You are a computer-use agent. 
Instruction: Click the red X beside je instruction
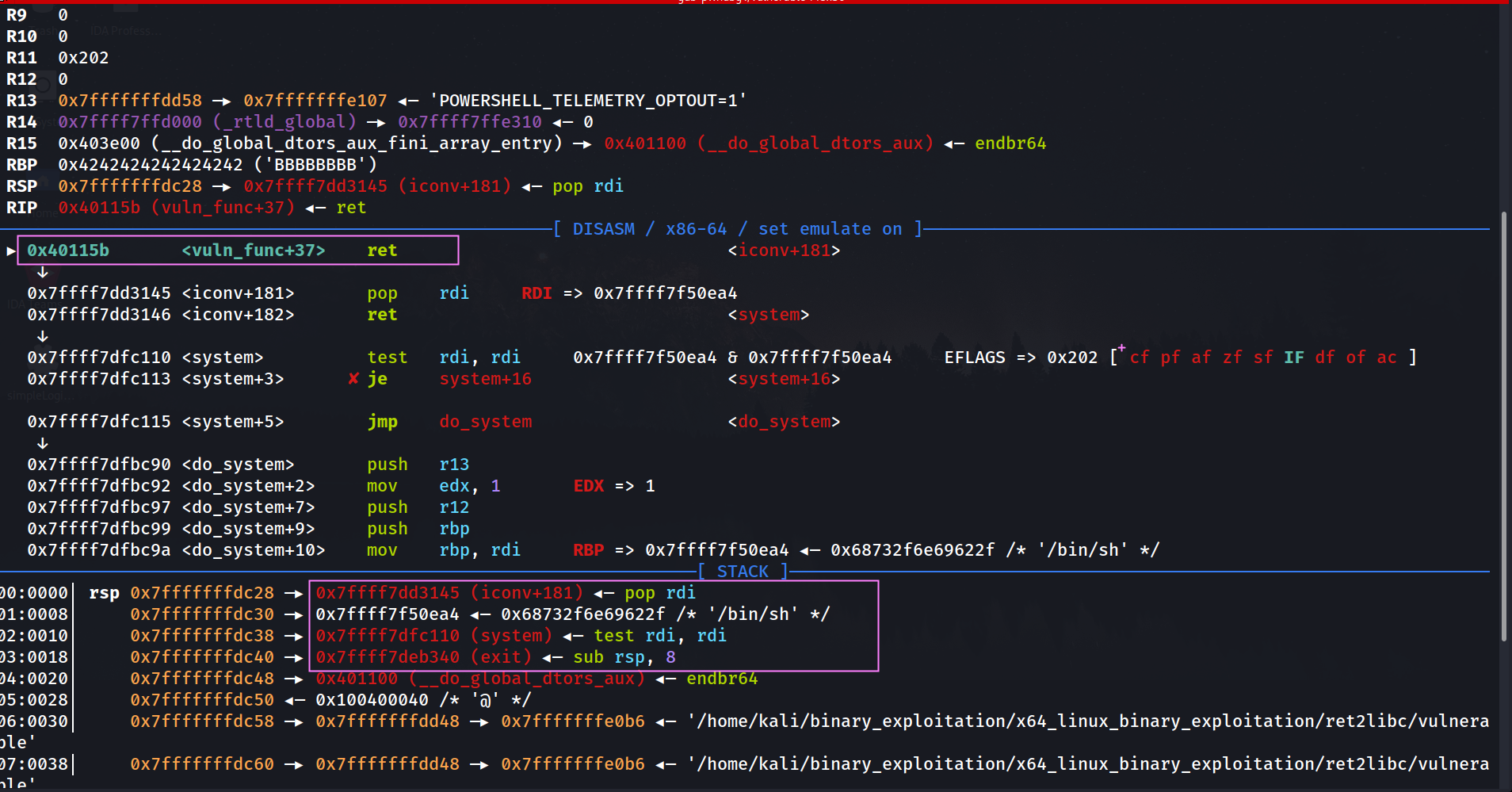tap(353, 379)
